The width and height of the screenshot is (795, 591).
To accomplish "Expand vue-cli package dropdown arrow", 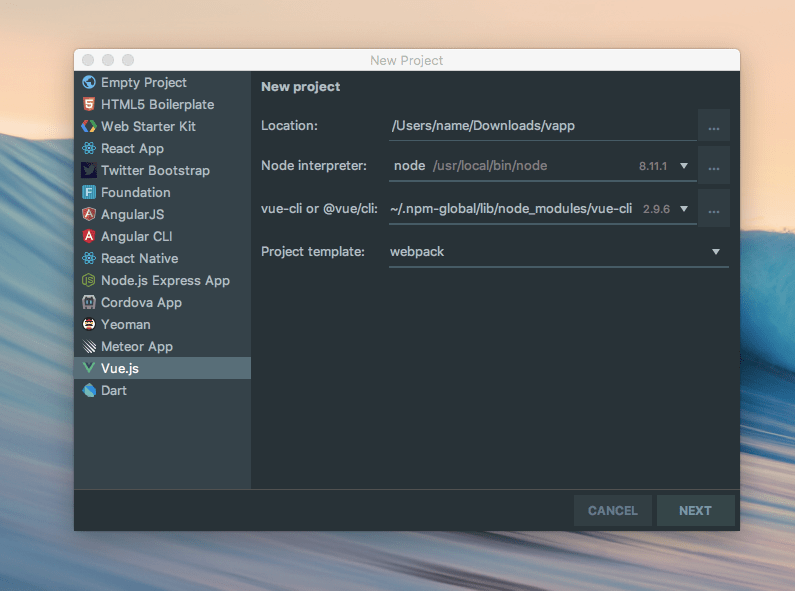I will pyautogui.click(x=684, y=209).
